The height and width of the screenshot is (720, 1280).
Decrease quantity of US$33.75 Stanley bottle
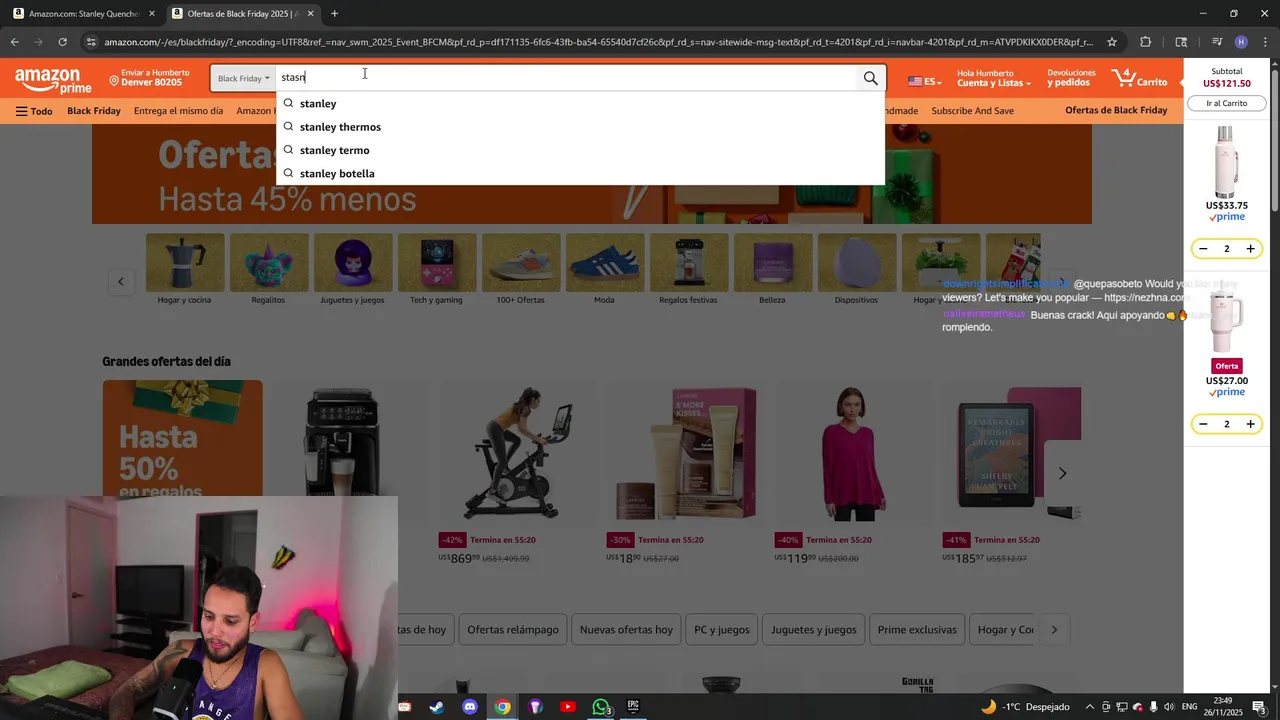coord(1203,249)
